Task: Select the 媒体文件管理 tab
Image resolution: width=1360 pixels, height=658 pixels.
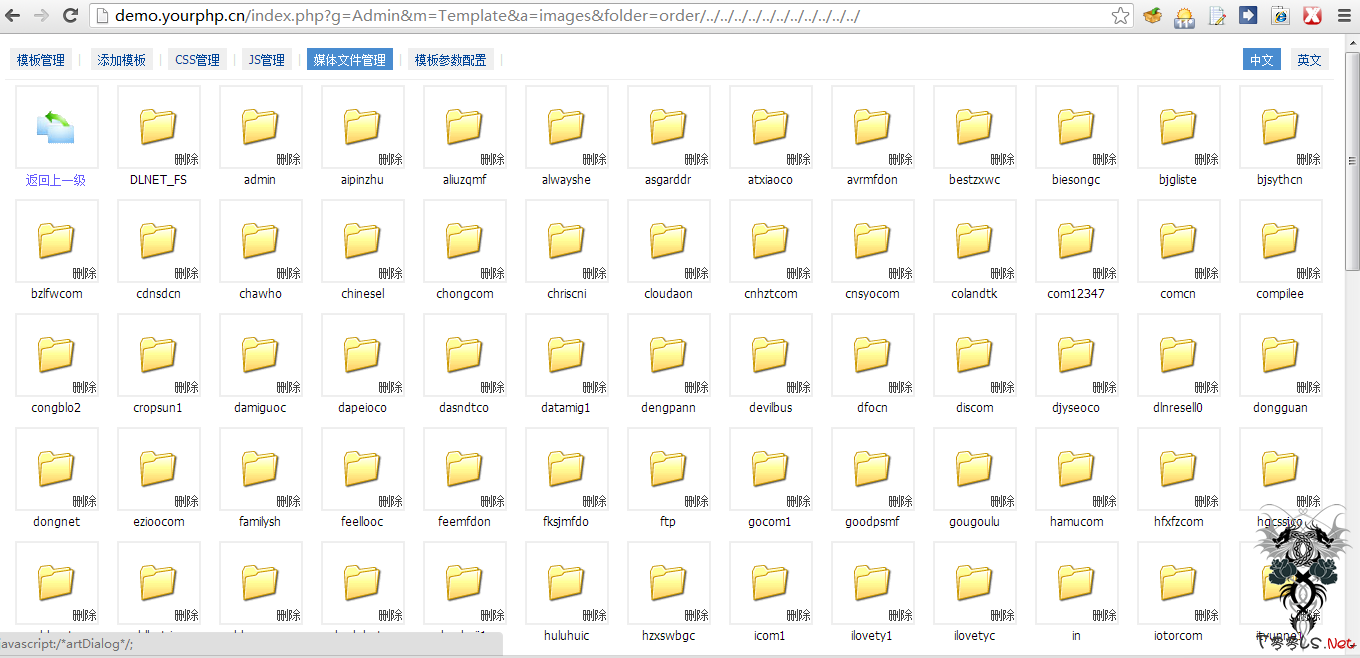Action: (350, 60)
